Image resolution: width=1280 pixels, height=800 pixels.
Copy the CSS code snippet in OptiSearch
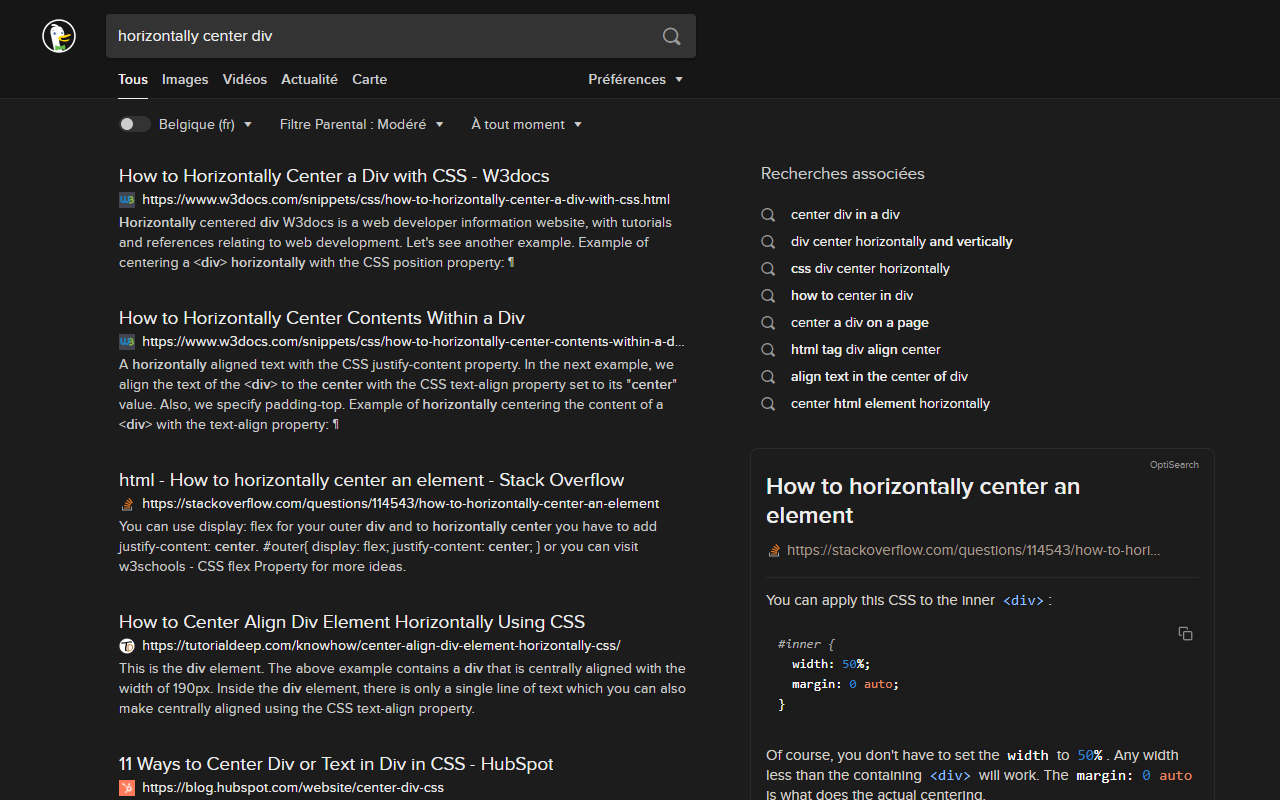[1185, 634]
